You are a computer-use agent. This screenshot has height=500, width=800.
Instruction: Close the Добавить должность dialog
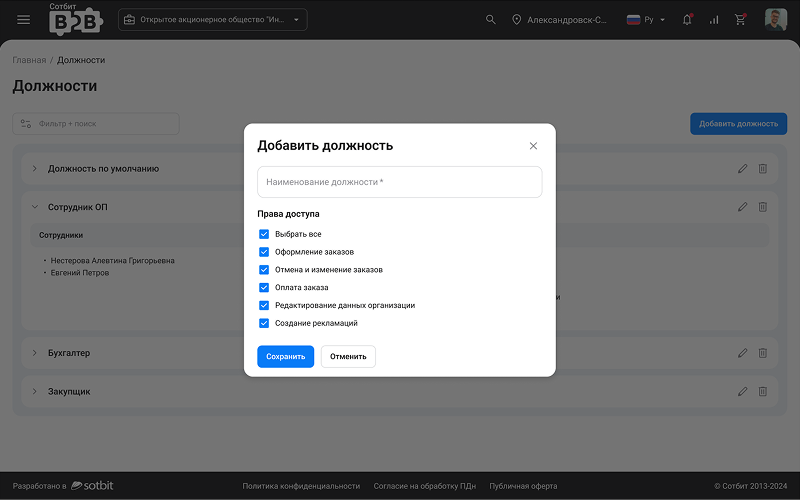click(533, 146)
